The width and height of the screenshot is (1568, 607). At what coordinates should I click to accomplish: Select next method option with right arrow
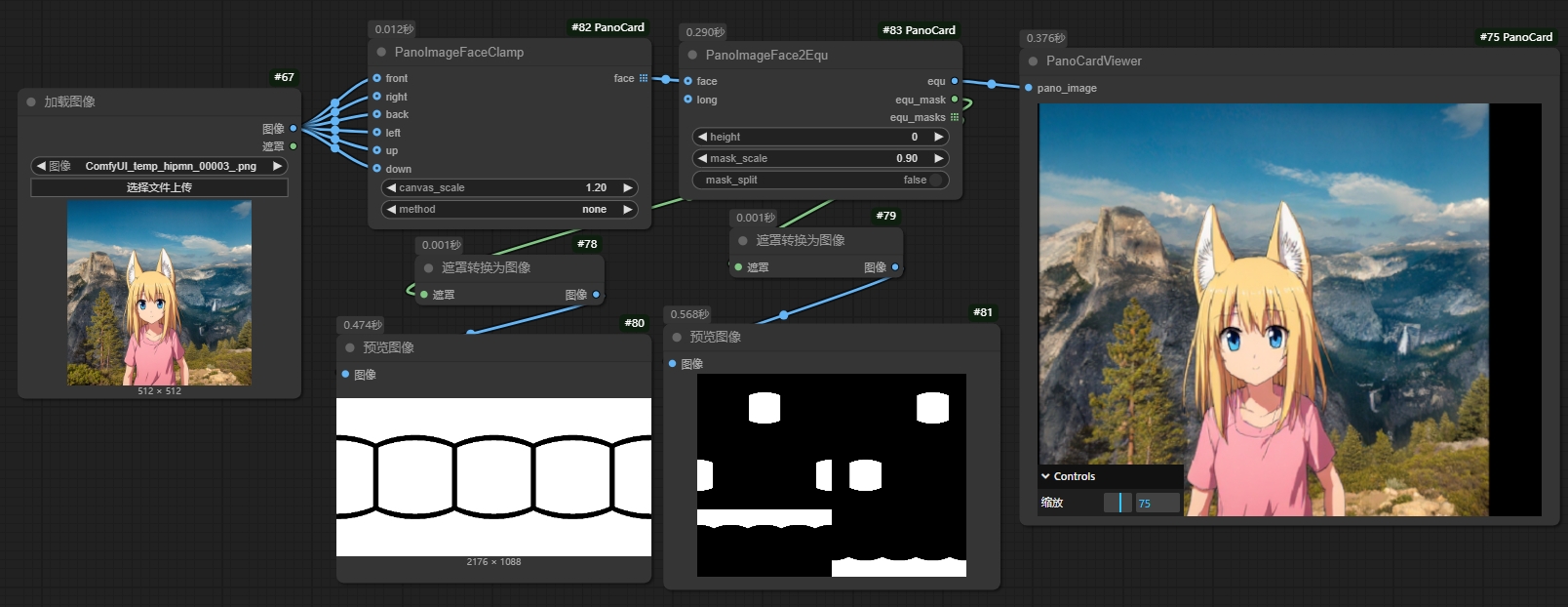coord(628,209)
